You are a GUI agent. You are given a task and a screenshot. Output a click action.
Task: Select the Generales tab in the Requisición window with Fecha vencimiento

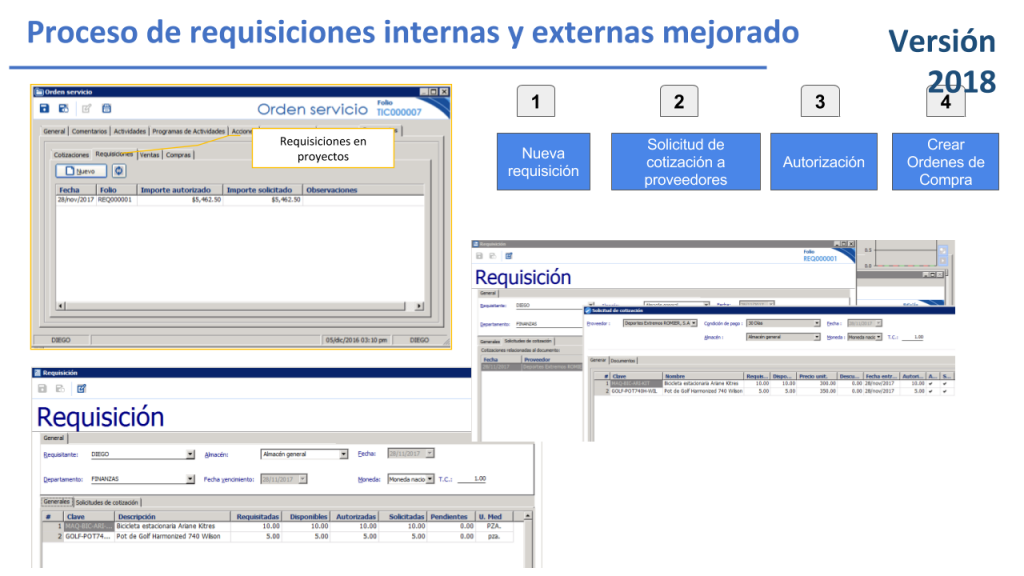(57, 502)
